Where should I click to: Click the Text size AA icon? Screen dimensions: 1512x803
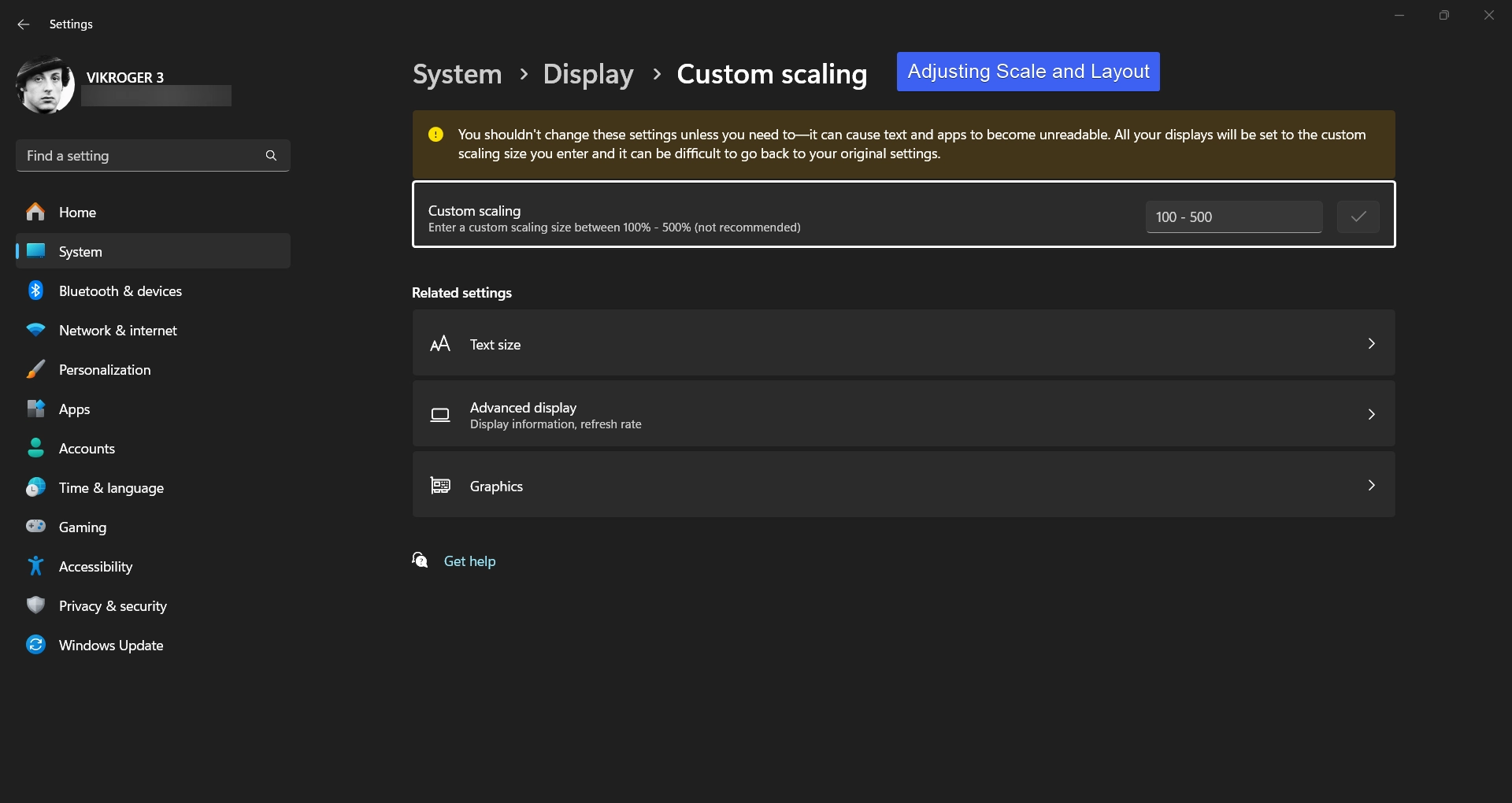coord(440,344)
